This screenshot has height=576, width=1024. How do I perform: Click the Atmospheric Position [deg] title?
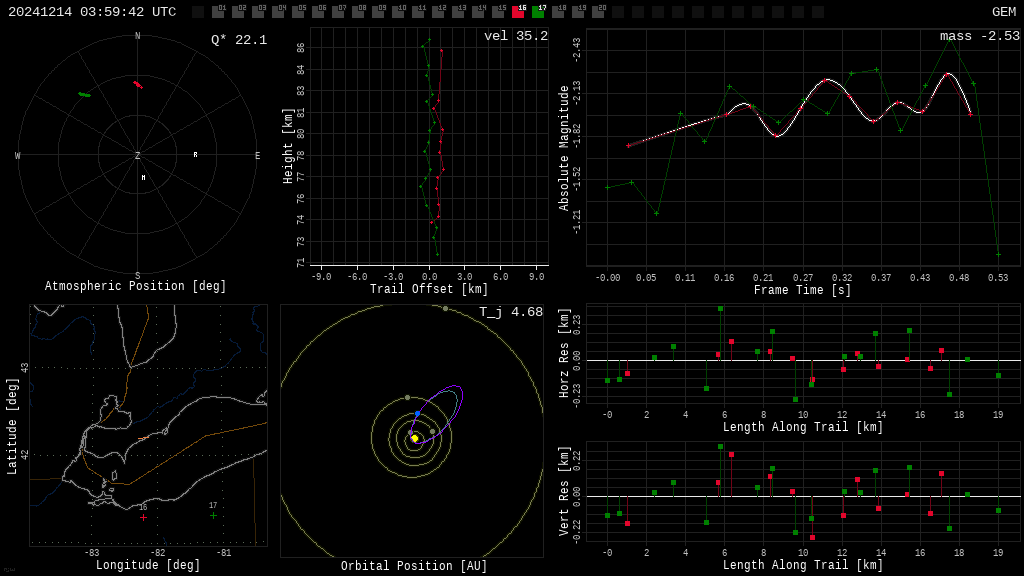[x=135, y=286]
